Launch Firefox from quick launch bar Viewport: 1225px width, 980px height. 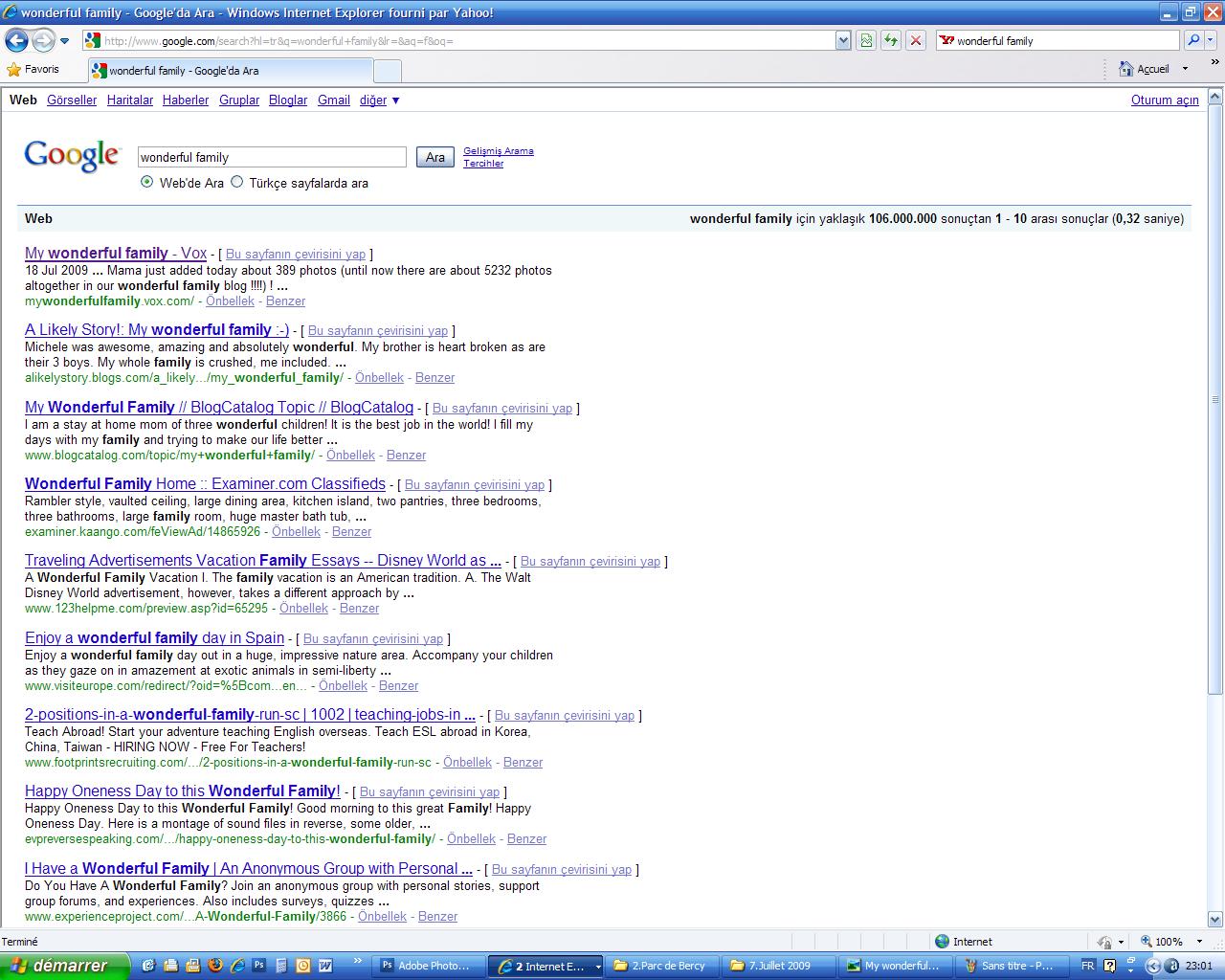[214, 966]
